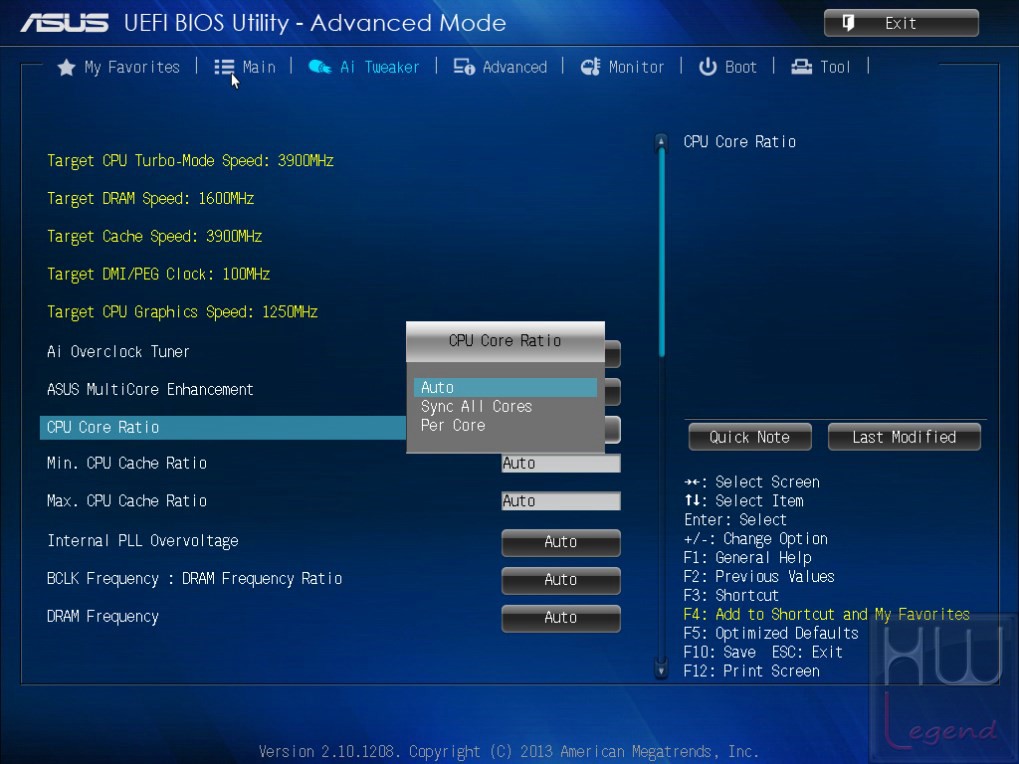Open DRAM Frequency dropdown

tap(561, 618)
